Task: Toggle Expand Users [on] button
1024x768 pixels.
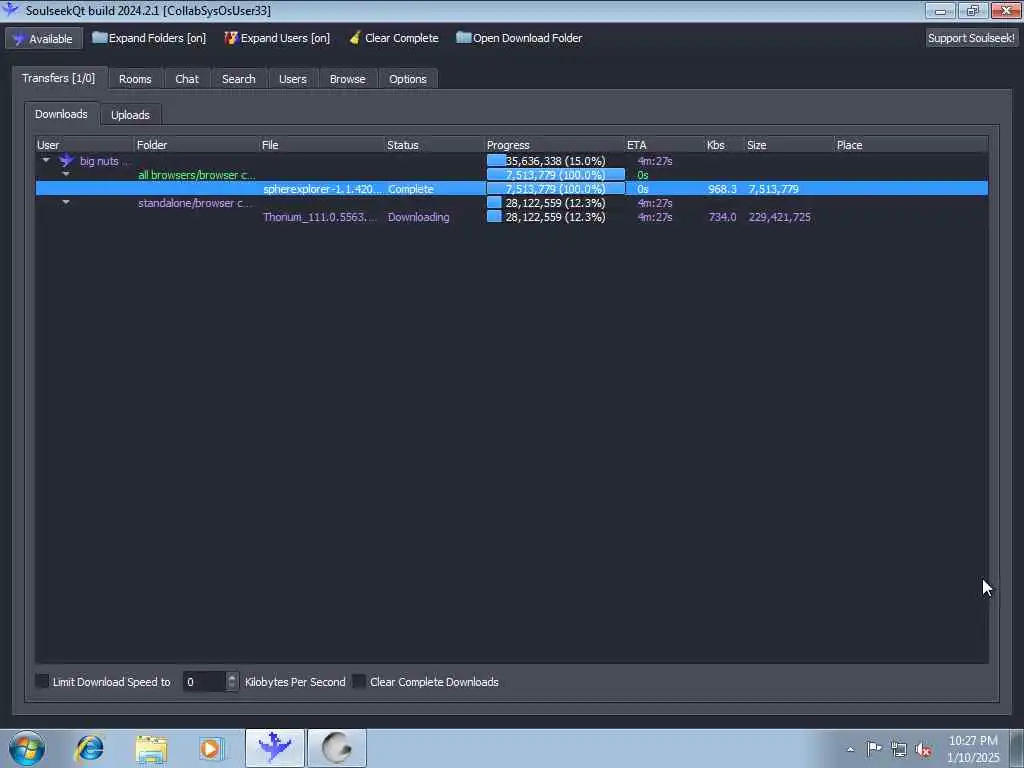Action: click(277, 38)
